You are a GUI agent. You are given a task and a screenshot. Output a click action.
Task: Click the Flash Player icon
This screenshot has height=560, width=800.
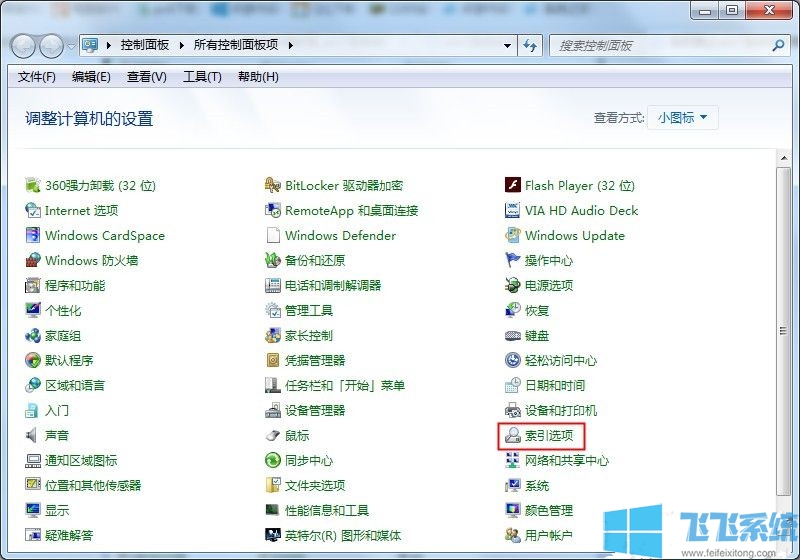coord(513,185)
